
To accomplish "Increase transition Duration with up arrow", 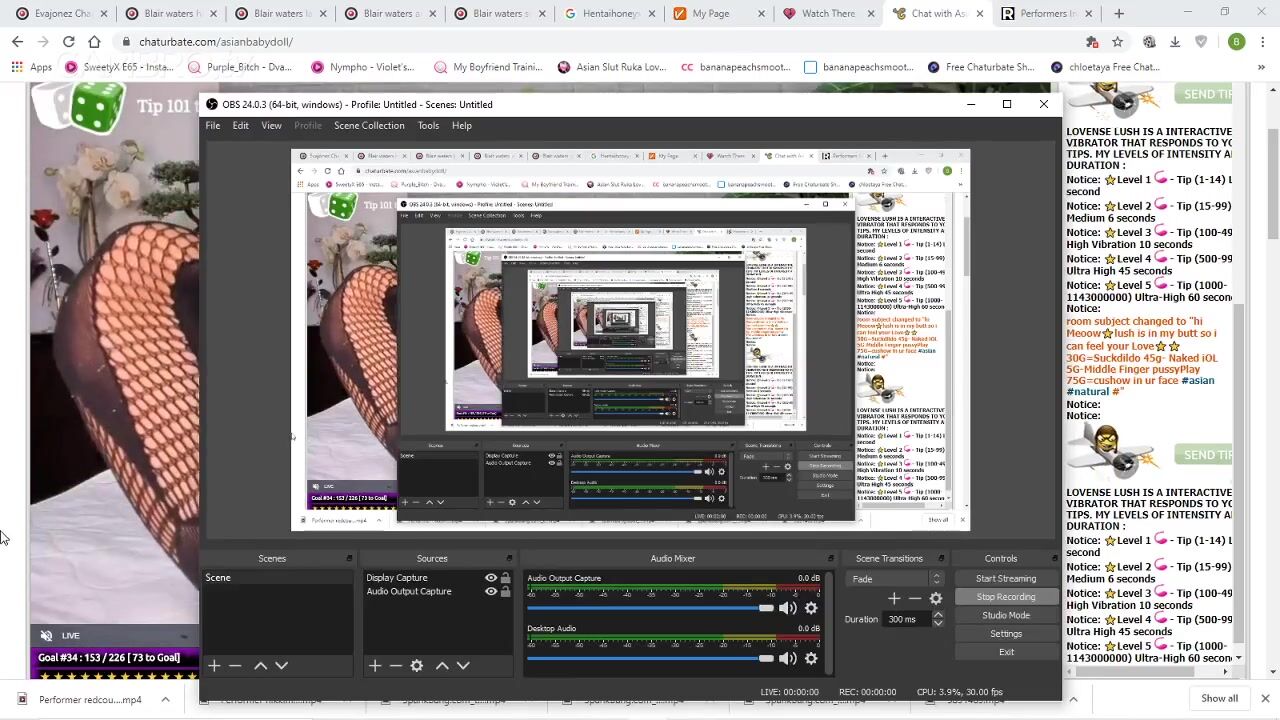I will 938,615.
